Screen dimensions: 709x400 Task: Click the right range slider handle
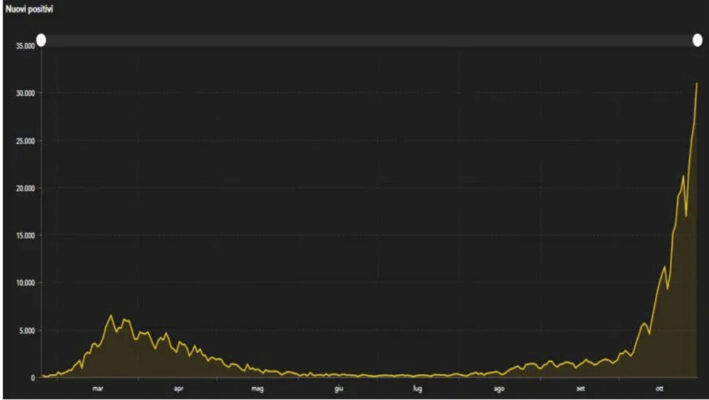pyautogui.click(x=698, y=40)
